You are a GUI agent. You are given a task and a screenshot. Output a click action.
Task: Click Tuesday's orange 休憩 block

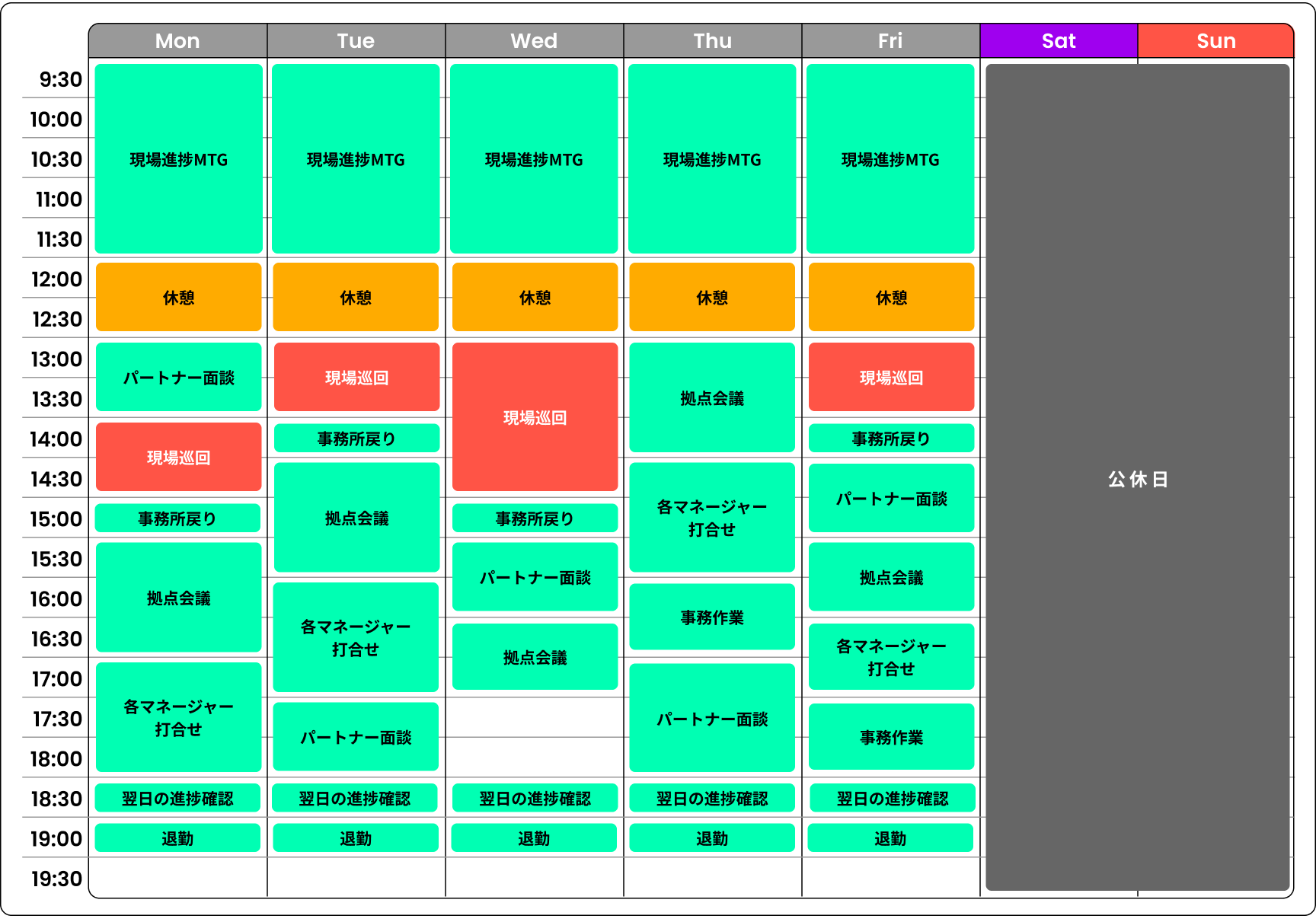(x=356, y=297)
